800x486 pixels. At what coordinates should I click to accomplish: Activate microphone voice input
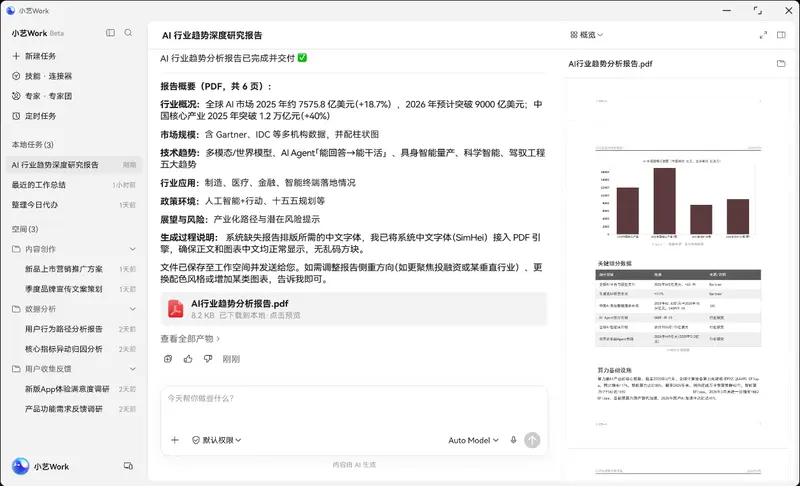coord(513,440)
